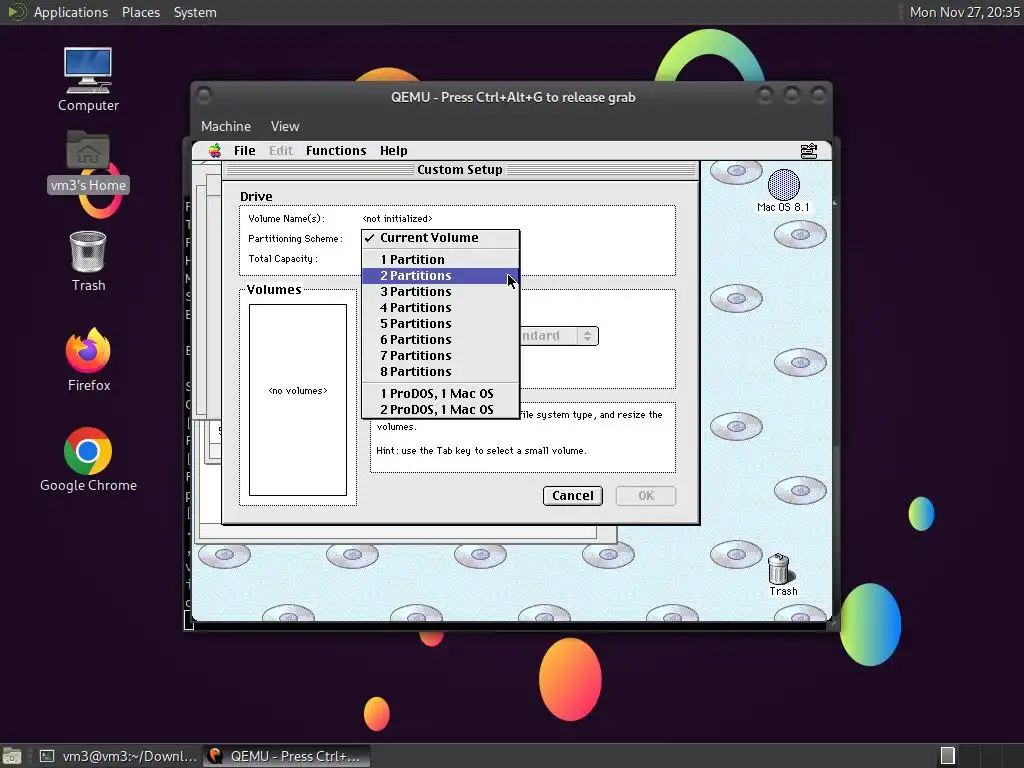Click the OK button in Custom Setup
The image size is (1024, 768).
pyautogui.click(x=646, y=496)
